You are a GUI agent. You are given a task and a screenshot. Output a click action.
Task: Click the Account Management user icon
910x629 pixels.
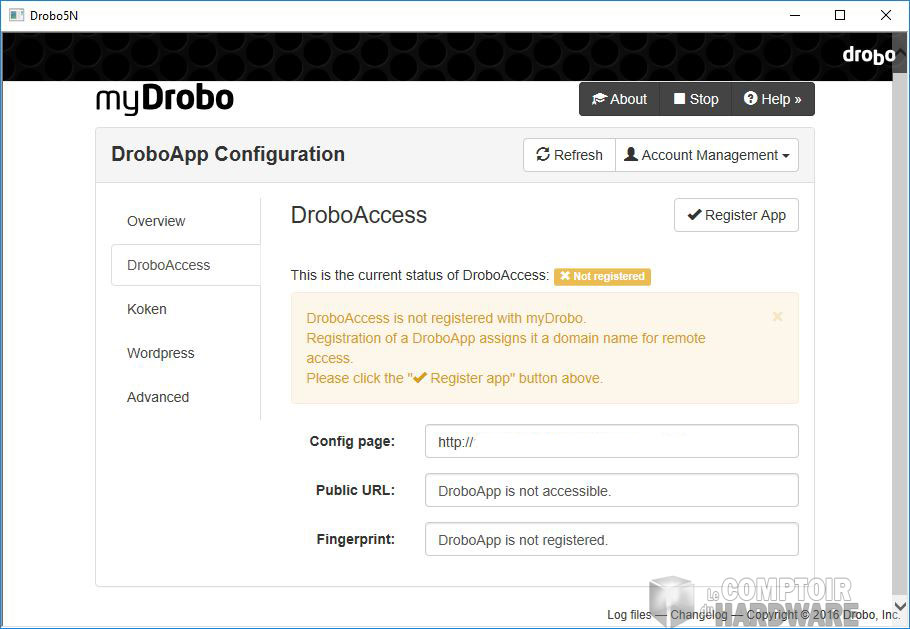631,155
